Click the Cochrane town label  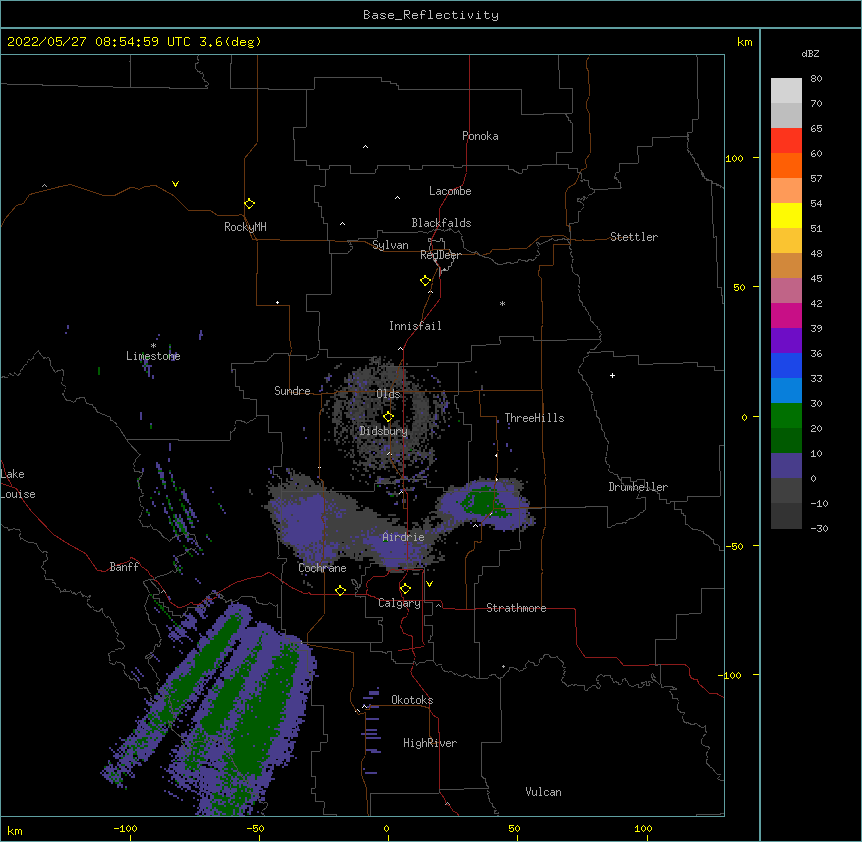(x=322, y=568)
